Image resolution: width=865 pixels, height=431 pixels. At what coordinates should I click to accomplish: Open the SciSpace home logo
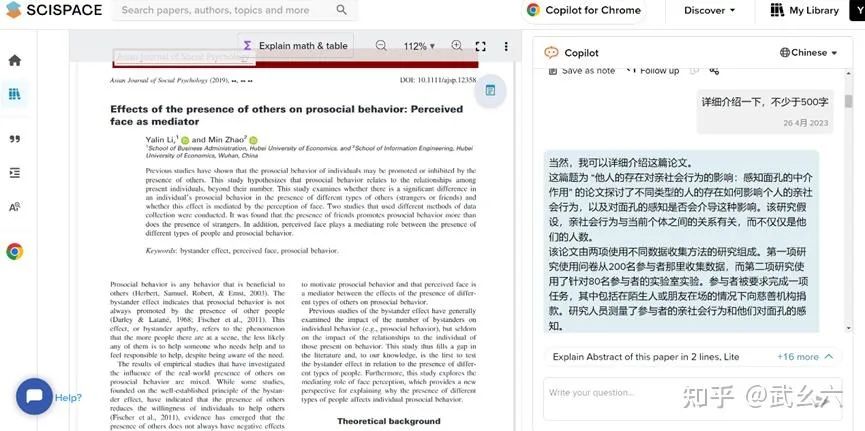coord(54,10)
